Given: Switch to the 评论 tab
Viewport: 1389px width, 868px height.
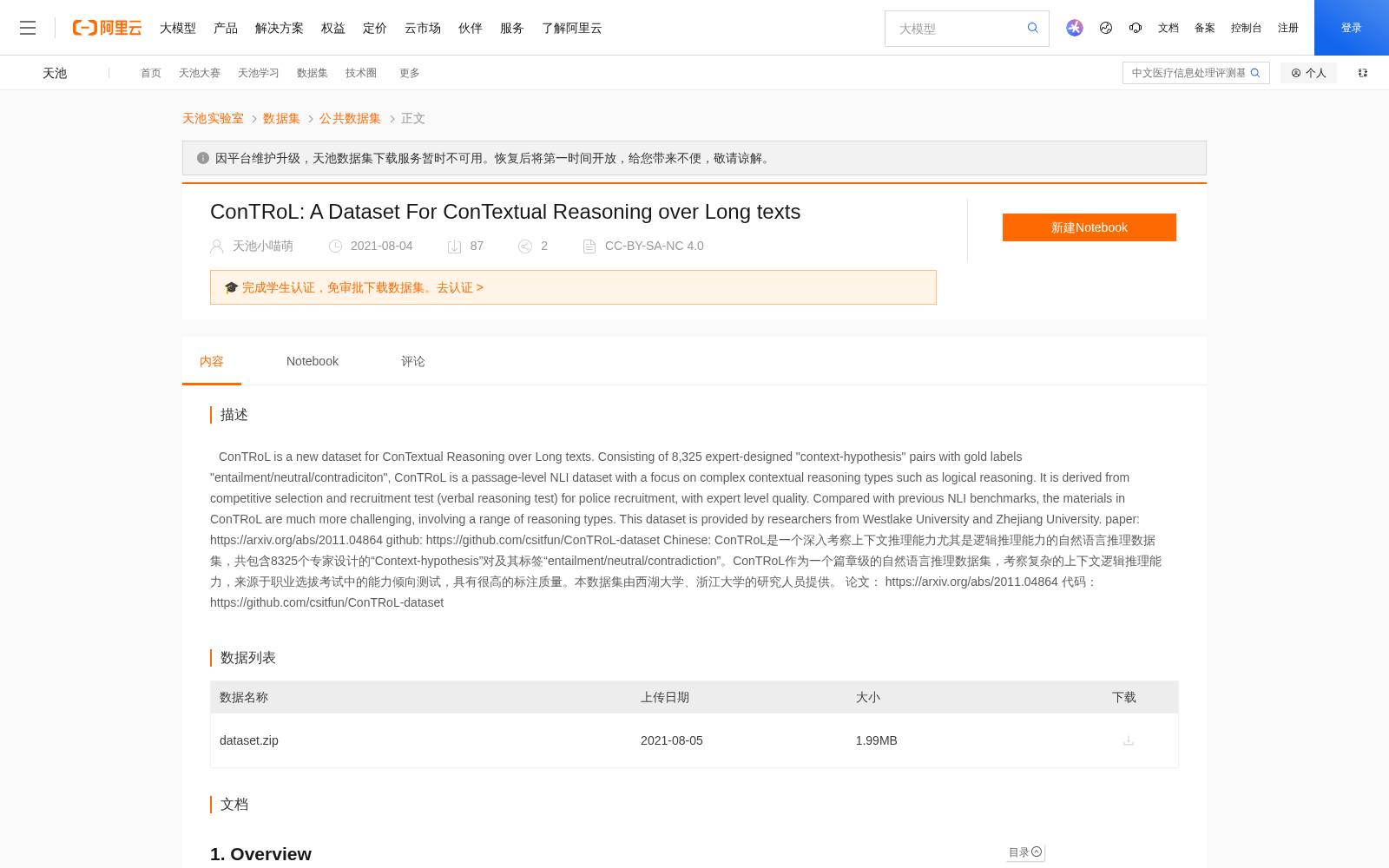Looking at the screenshot, I should point(413,361).
